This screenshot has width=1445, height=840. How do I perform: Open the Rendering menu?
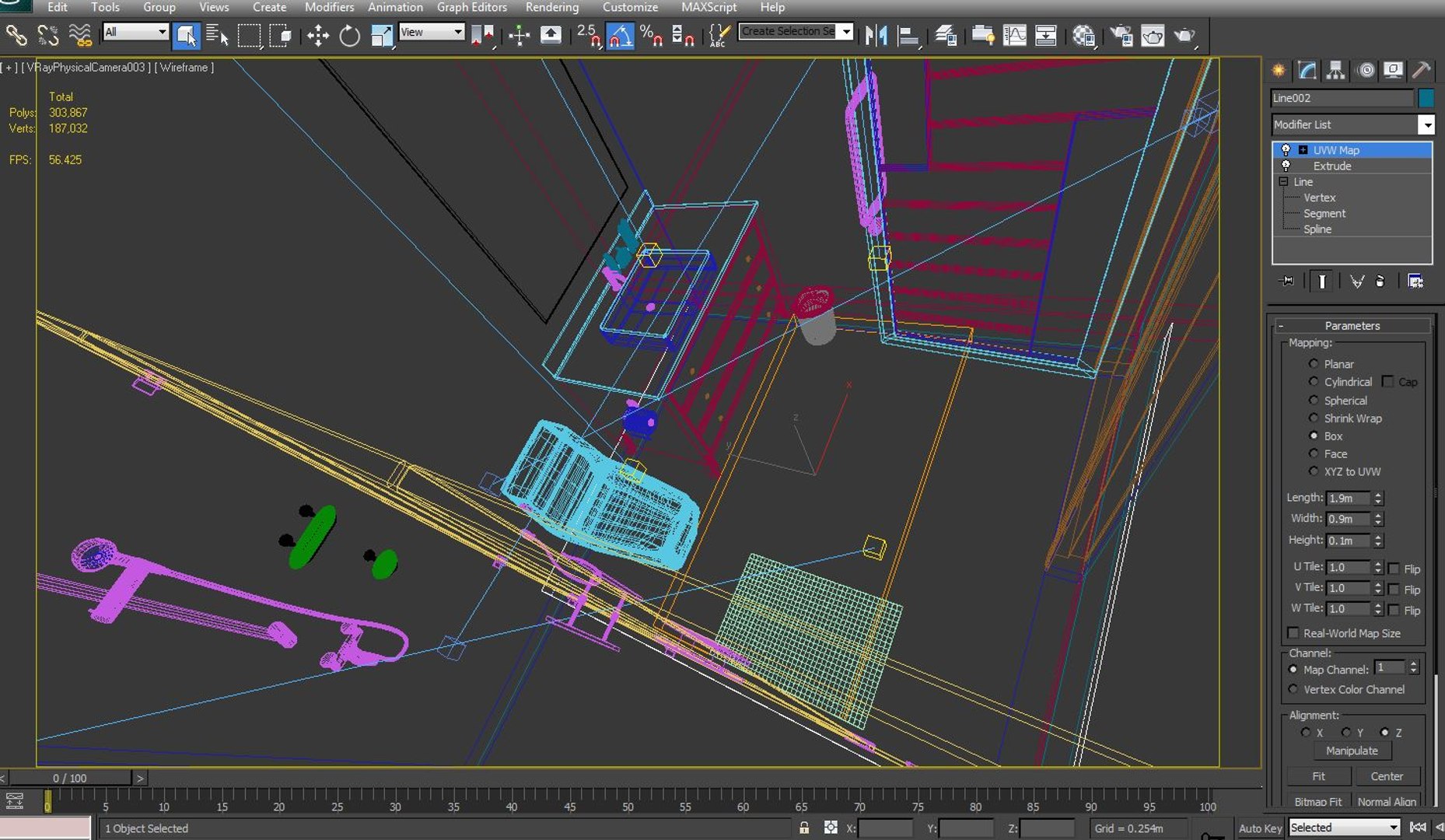pyautogui.click(x=551, y=7)
